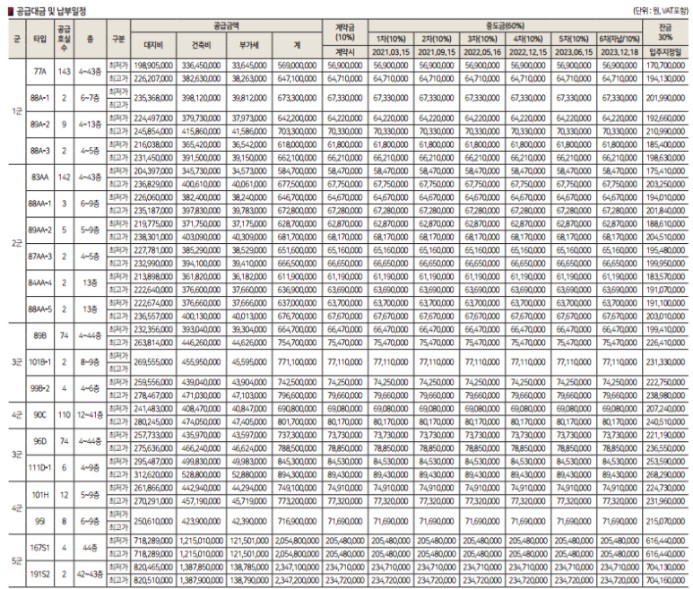Select total price 754,700,000
Image resolution: width=693 pixels, height=589 pixels.
click(x=297, y=342)
